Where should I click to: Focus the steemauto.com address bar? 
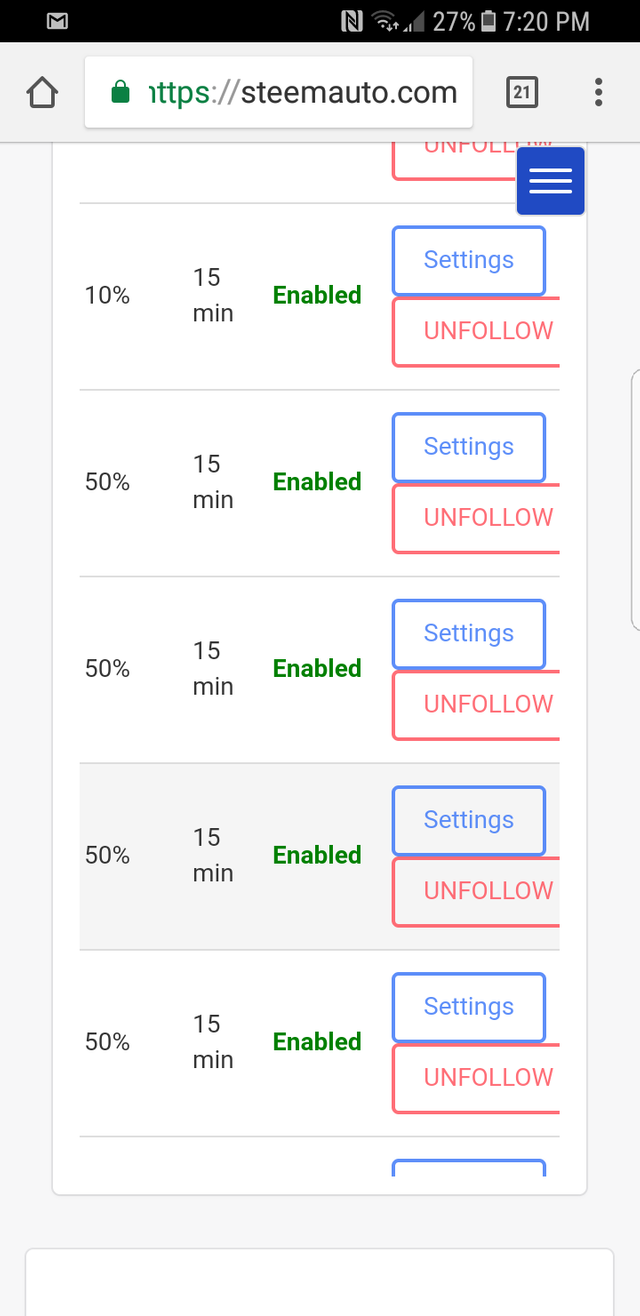(279, 93)
